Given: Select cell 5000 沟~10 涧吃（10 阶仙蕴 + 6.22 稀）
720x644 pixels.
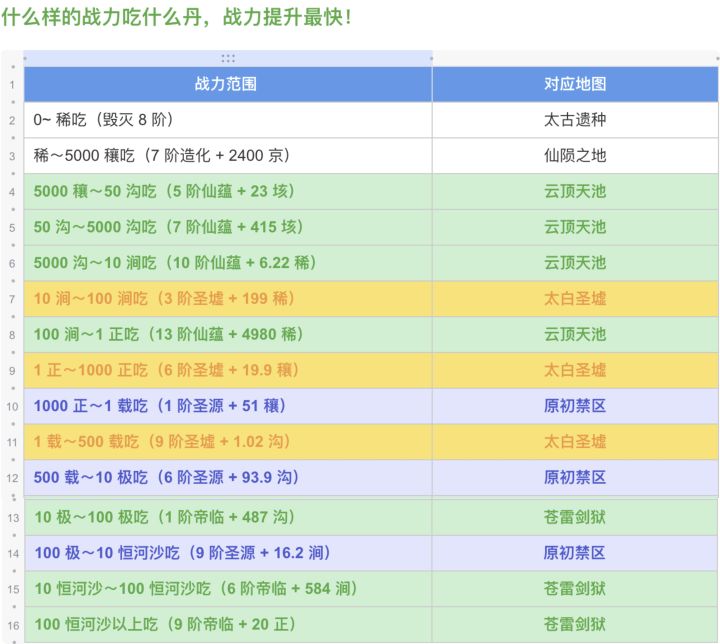Looking at the screenshot, I should point(228,263).
